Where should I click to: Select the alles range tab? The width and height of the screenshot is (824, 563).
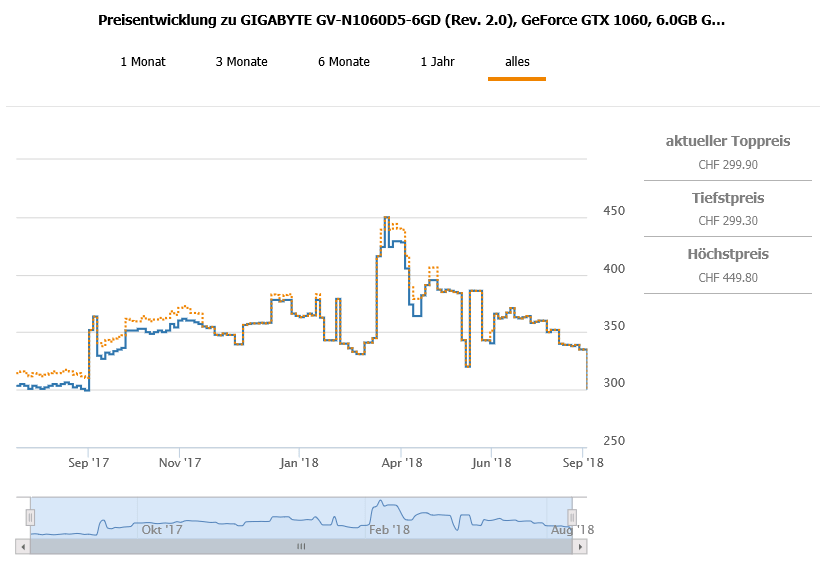517,62
